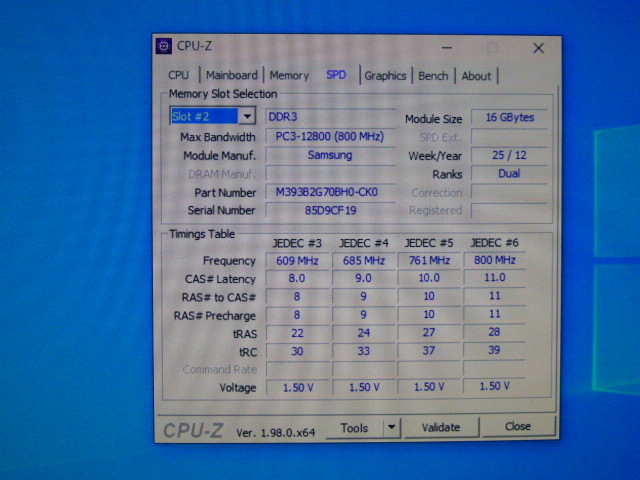640x480 pixels.
Task: Select CAS# Latency value 11.0
Action: [495, 278]
